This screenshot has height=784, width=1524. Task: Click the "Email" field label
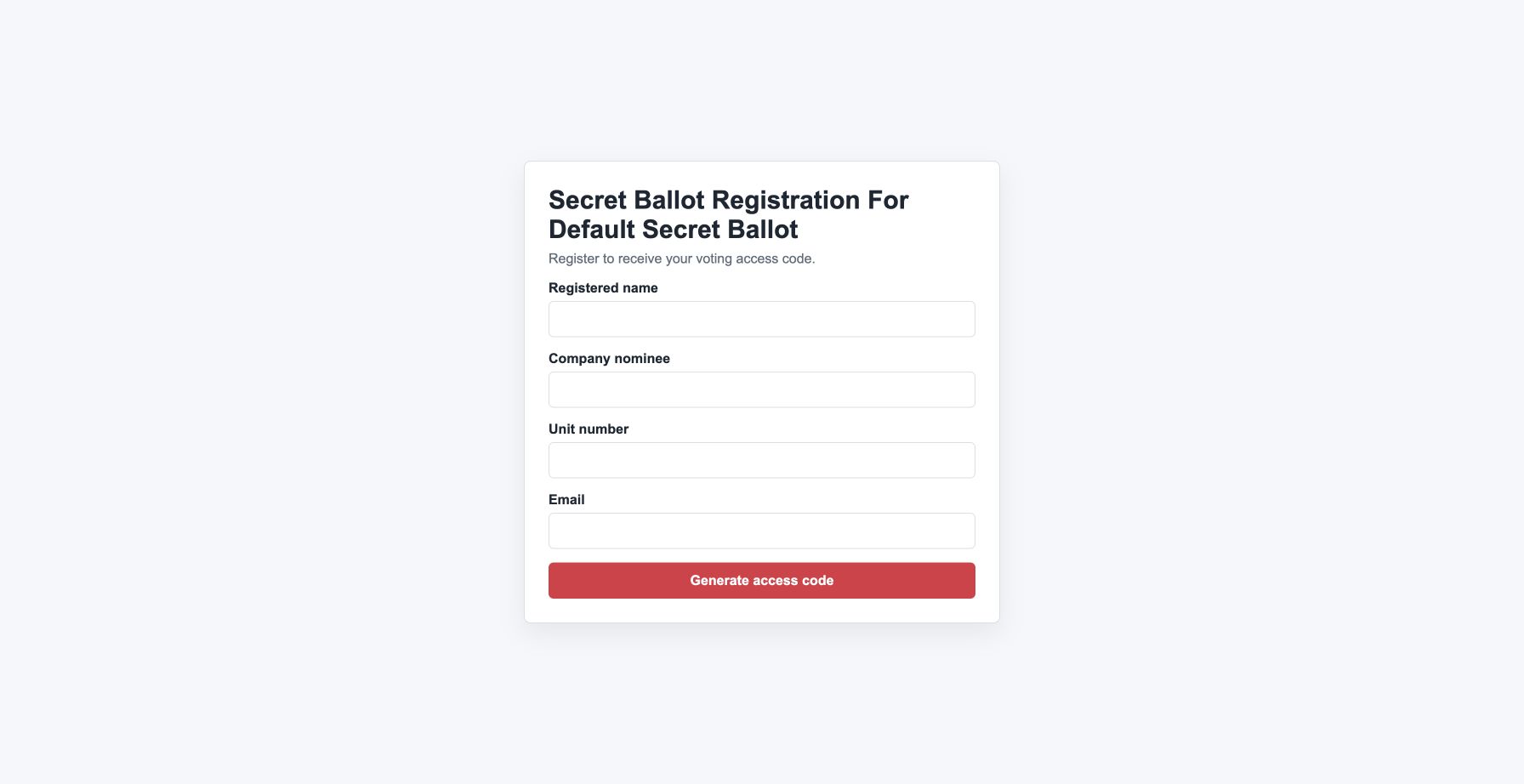click(x=566, y=500)
